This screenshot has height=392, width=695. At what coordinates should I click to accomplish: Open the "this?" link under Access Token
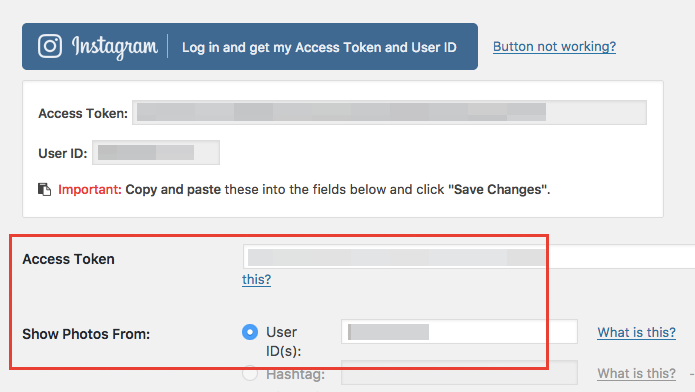[256, 279]
